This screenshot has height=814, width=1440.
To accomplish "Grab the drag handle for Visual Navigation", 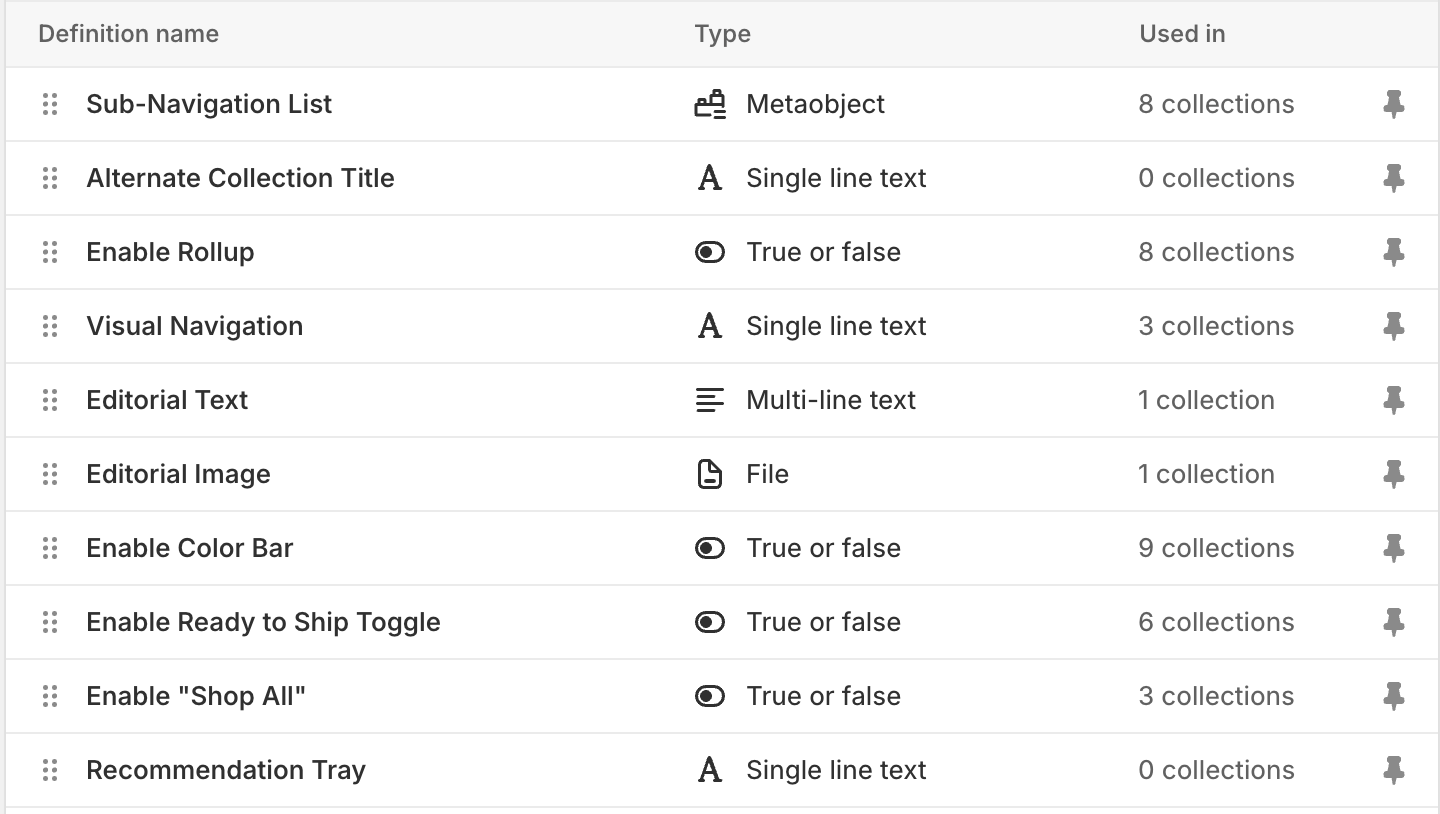I will pos(50,326).
